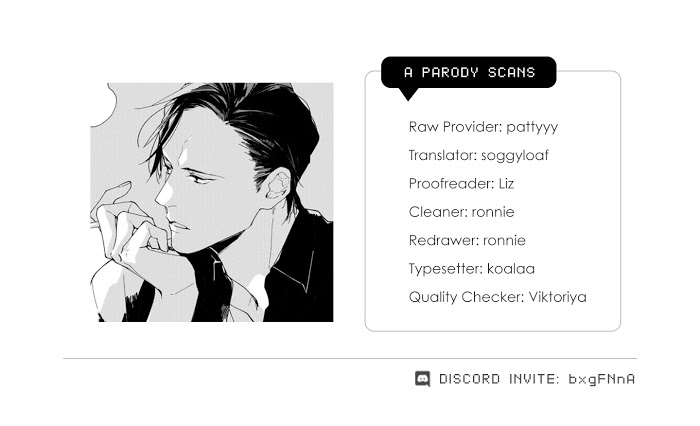Click the Discord invite code bxgFNnA
Image resolution: width=700 pixels, height=426 pixels.
(601, 379)
